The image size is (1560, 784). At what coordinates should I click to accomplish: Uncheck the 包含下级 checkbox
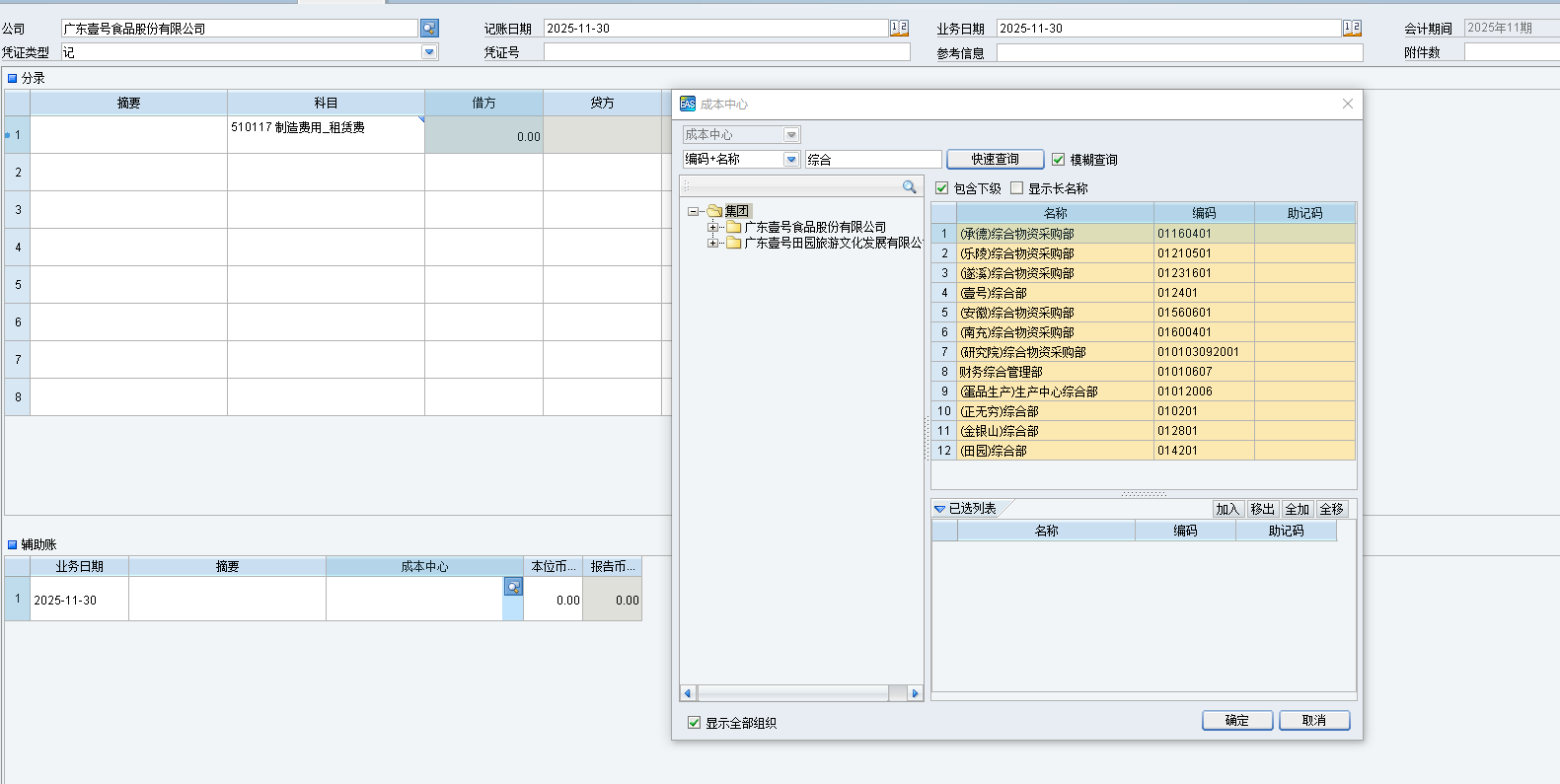pos(941,188)
